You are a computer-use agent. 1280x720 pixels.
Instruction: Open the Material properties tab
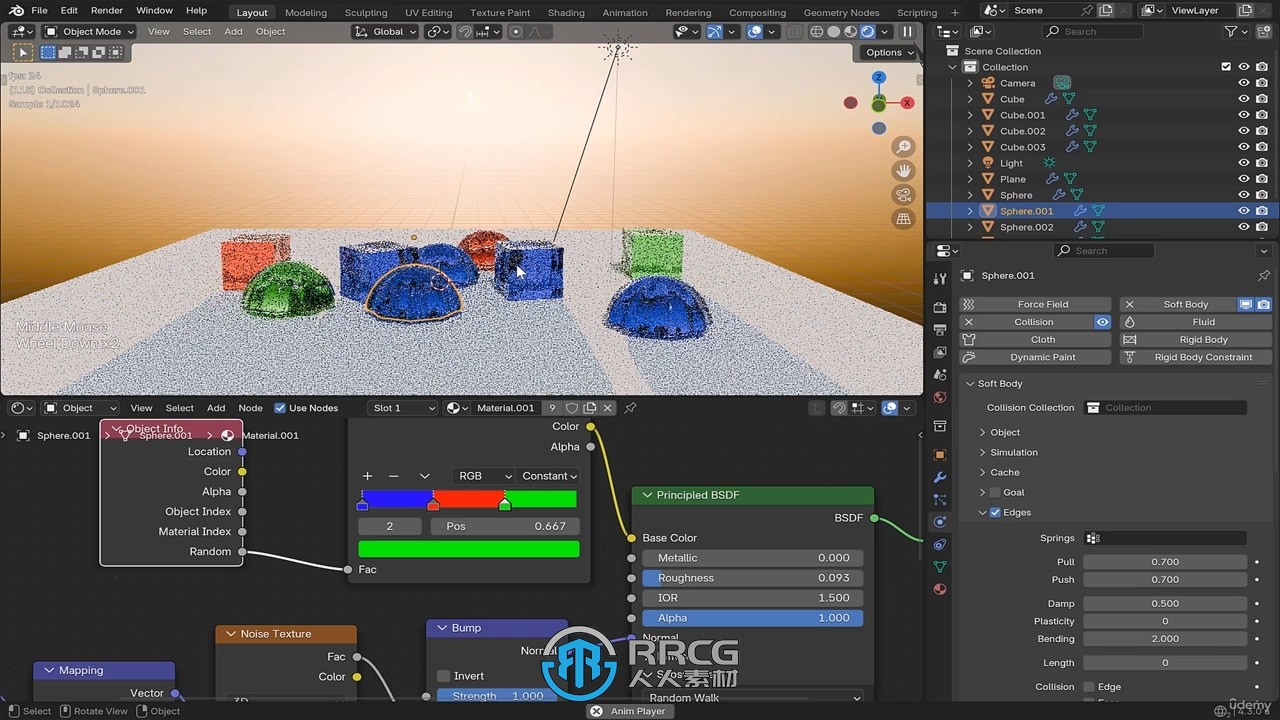pyautogui.click(x=939, y=589)
